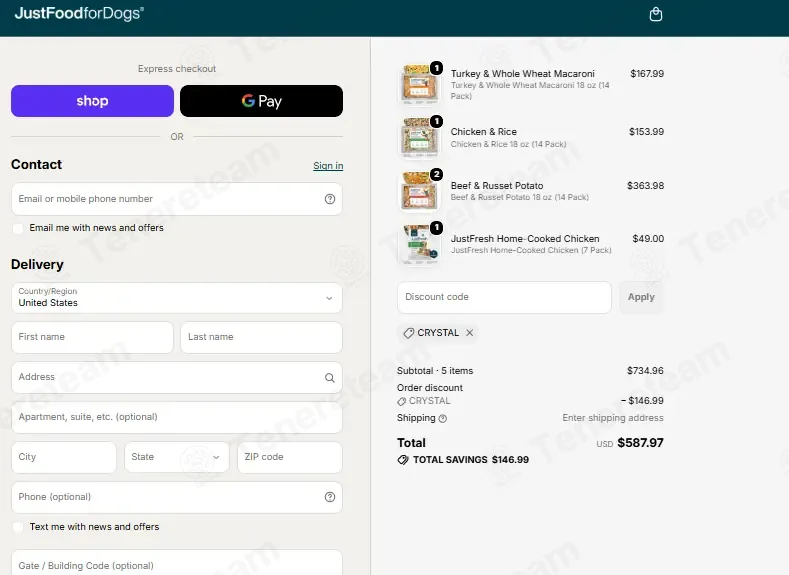Click the Enter shipping address text

click(613, 418)
